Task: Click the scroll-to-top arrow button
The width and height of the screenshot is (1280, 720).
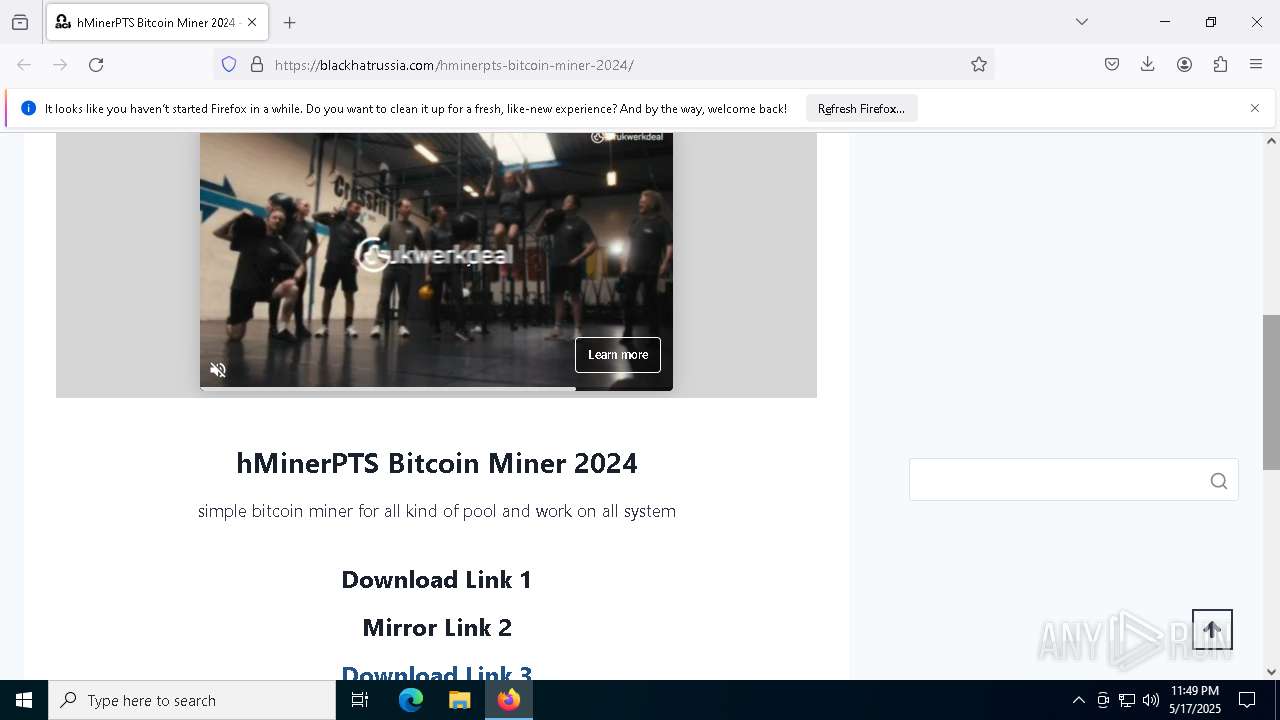Action: 1212,630
